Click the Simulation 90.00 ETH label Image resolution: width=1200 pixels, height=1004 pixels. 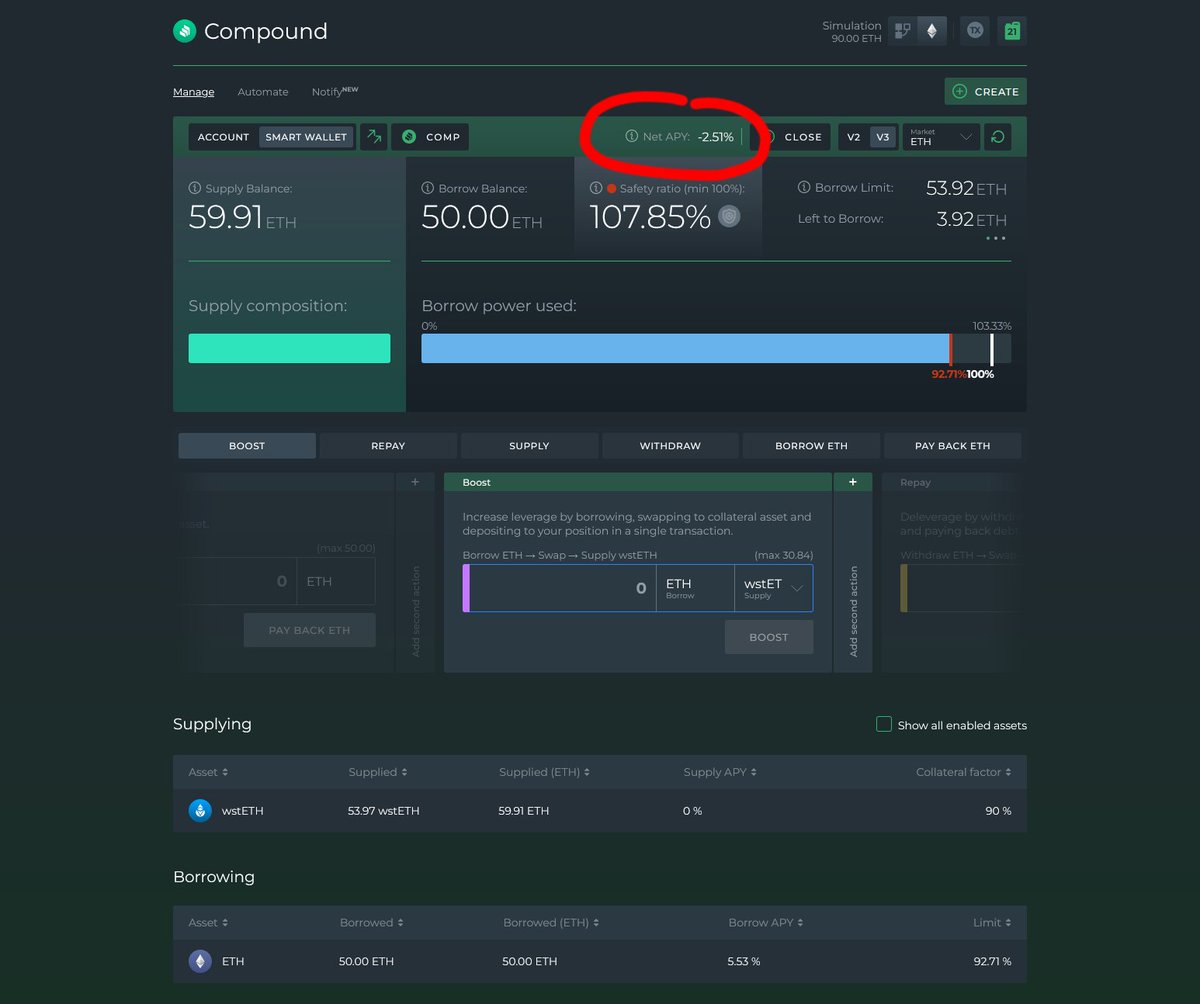852,32
